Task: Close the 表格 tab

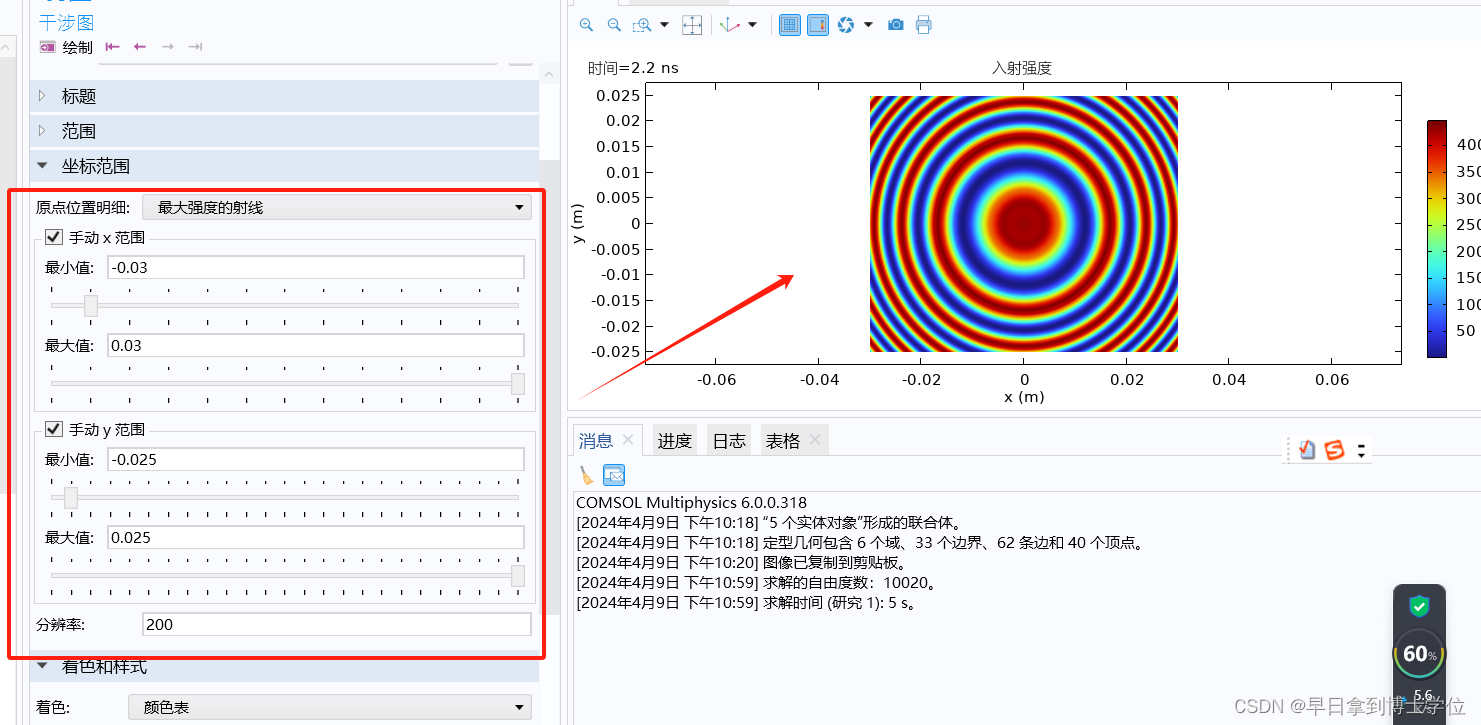Action: click(x=815, y=439)
